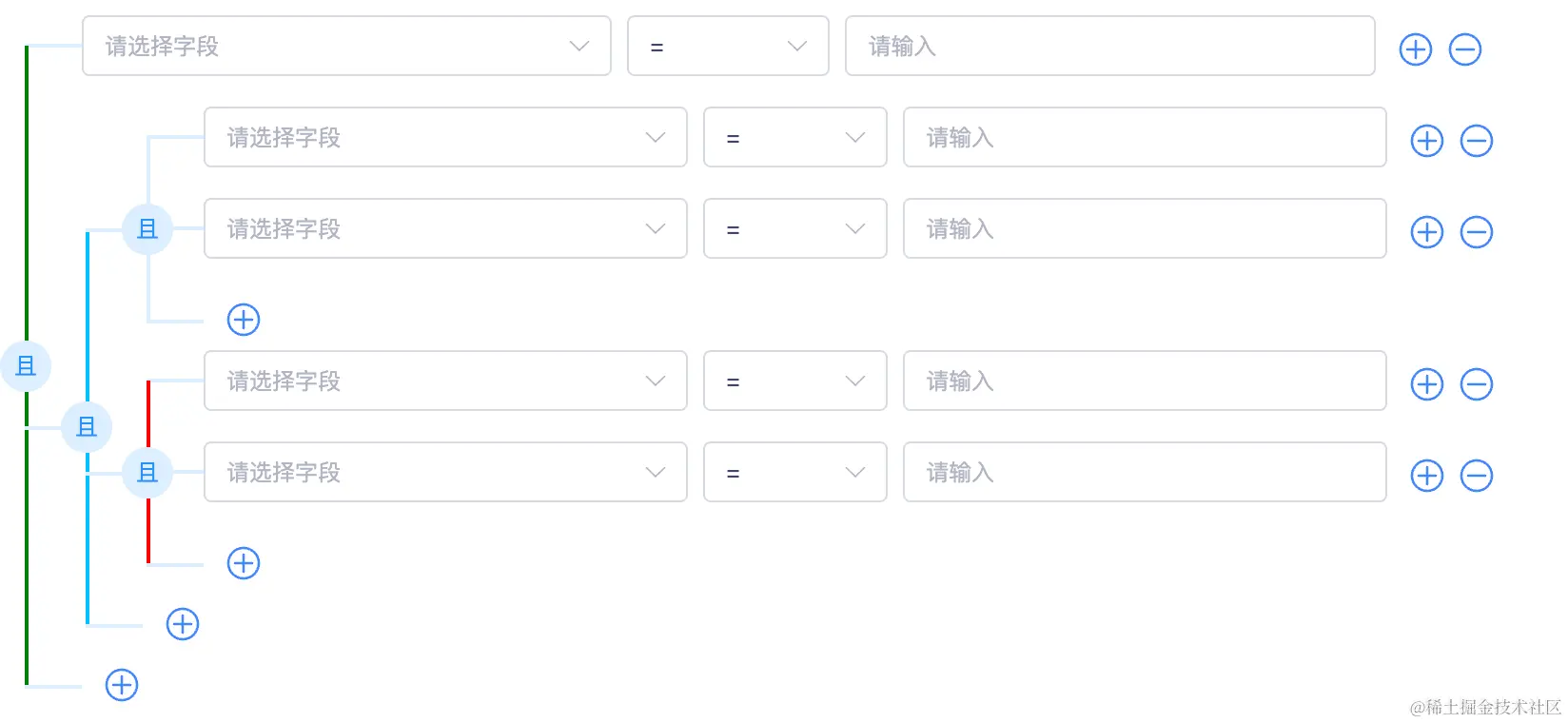Delete the fourth condition row using its minus icon

point(1477,384)
